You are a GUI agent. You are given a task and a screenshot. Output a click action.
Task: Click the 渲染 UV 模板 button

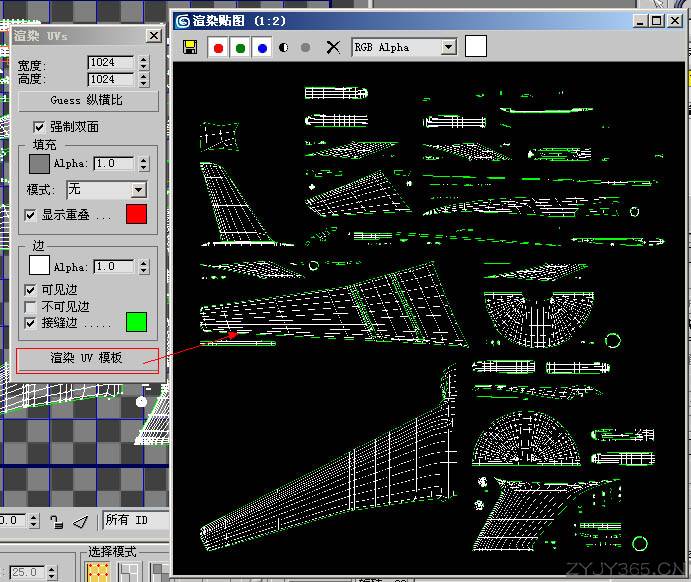(88, 358)
